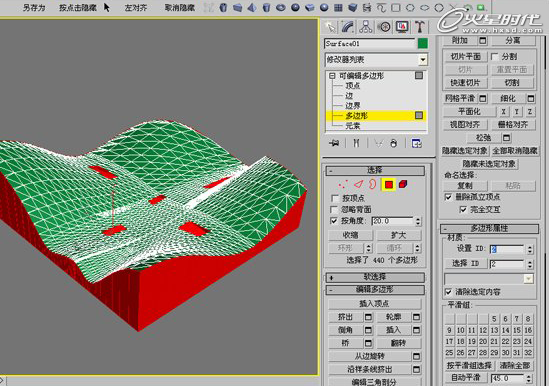Select the Element sub-object cube icon
This screenshot has width=549, height=386.
click(403, 184)
